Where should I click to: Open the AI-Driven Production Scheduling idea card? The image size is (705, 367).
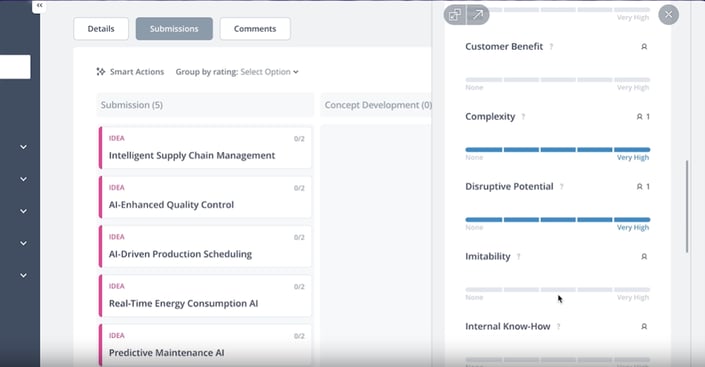(205, 246)
